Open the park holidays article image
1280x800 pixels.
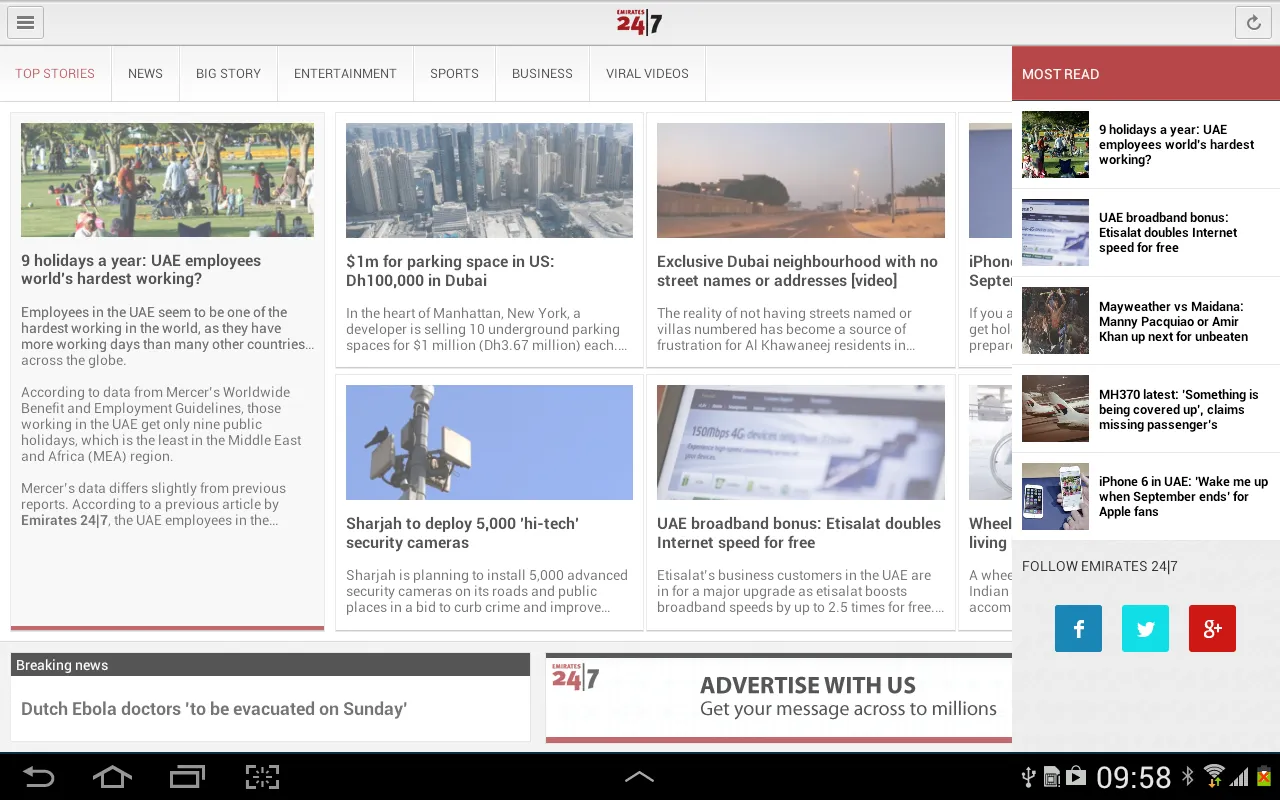pyautogui.click(x=167, y=180)
